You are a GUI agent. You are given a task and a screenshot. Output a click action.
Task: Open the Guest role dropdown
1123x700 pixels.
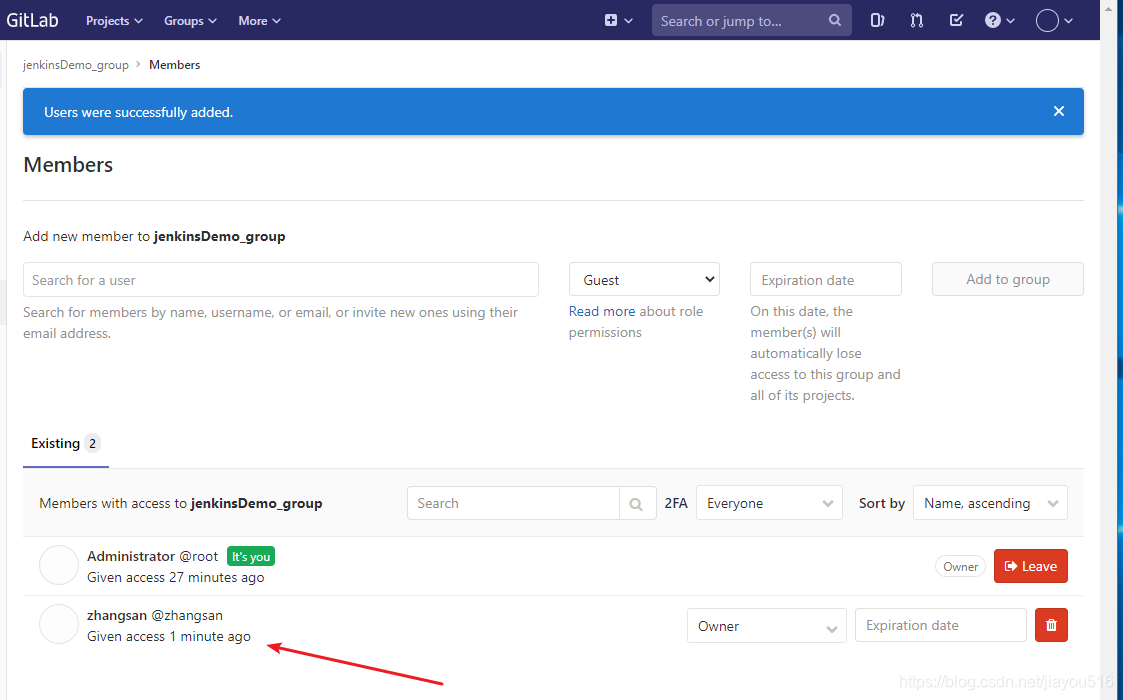[x=644, y=279]
